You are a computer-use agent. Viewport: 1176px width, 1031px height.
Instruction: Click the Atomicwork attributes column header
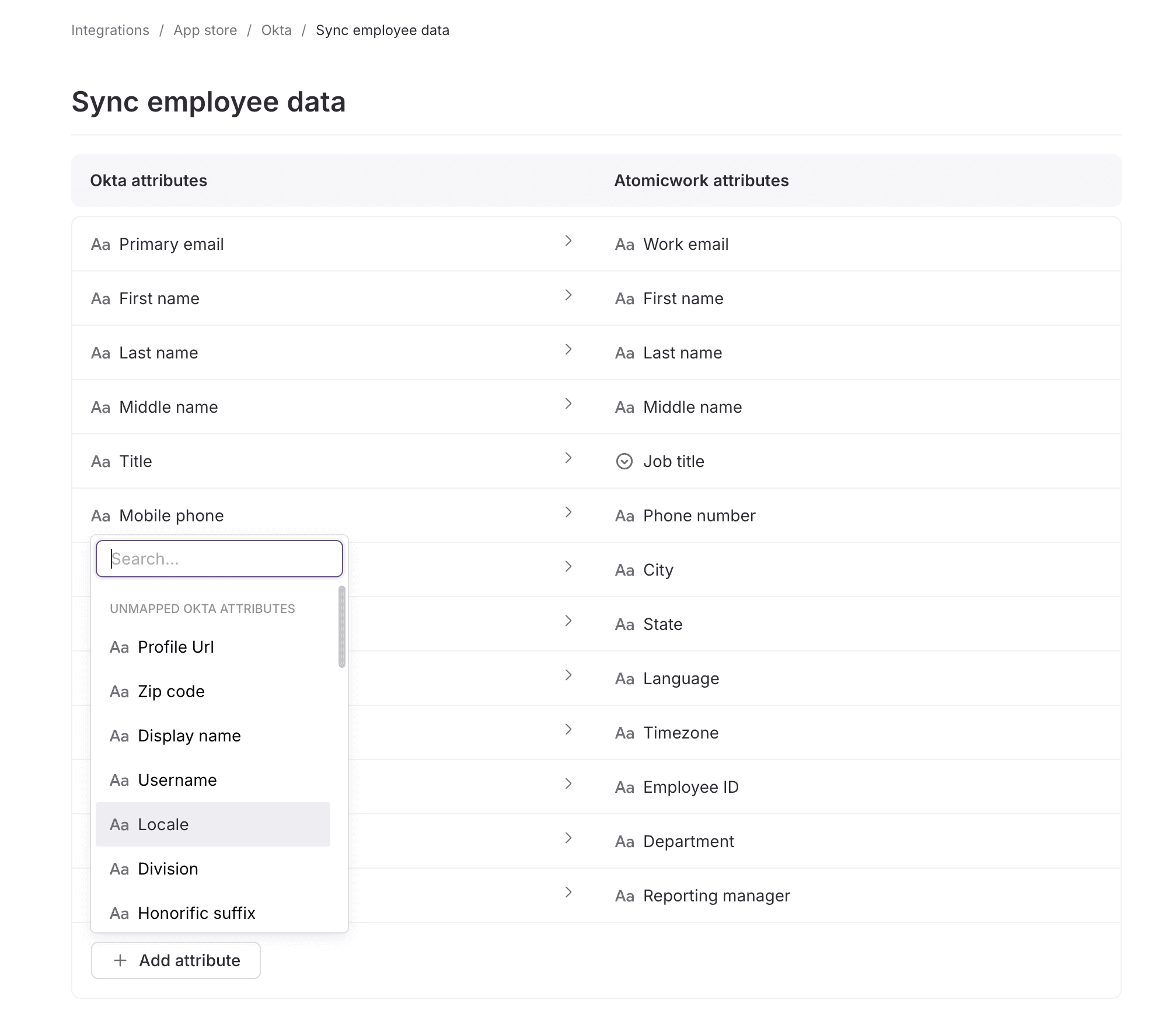point(702,180)
